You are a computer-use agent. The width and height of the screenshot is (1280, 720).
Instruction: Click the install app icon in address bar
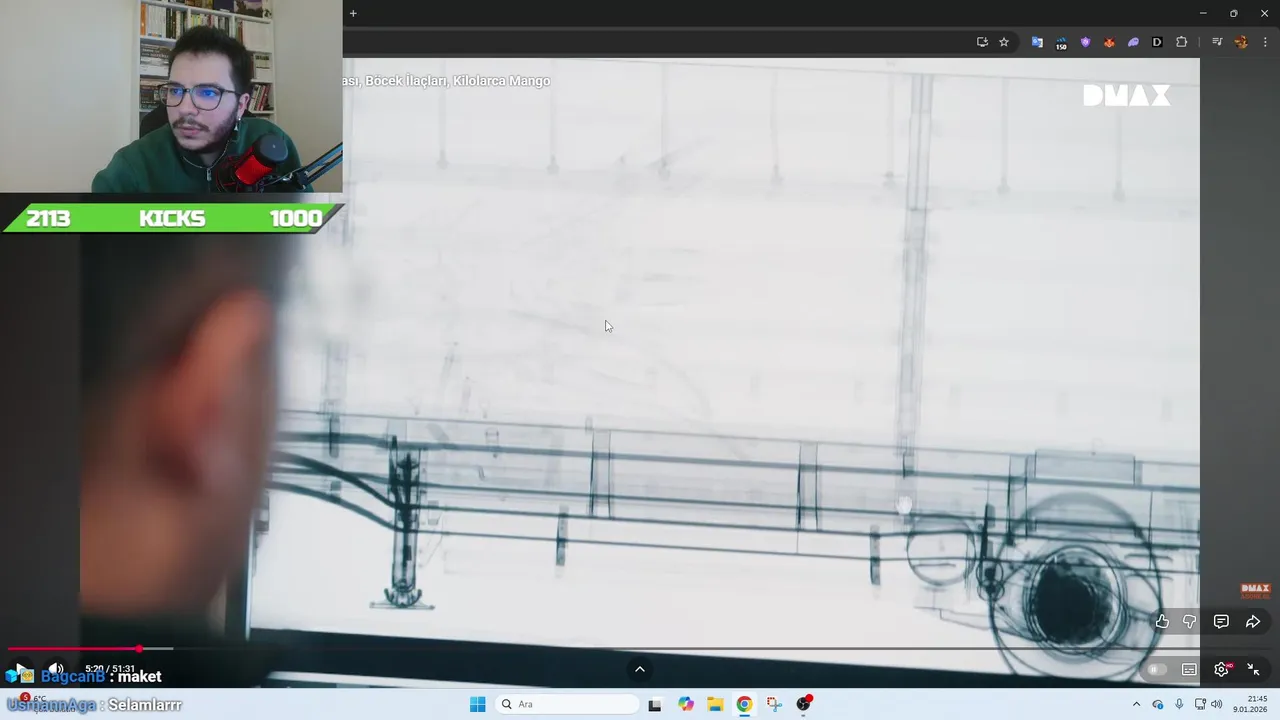[982, 42]
